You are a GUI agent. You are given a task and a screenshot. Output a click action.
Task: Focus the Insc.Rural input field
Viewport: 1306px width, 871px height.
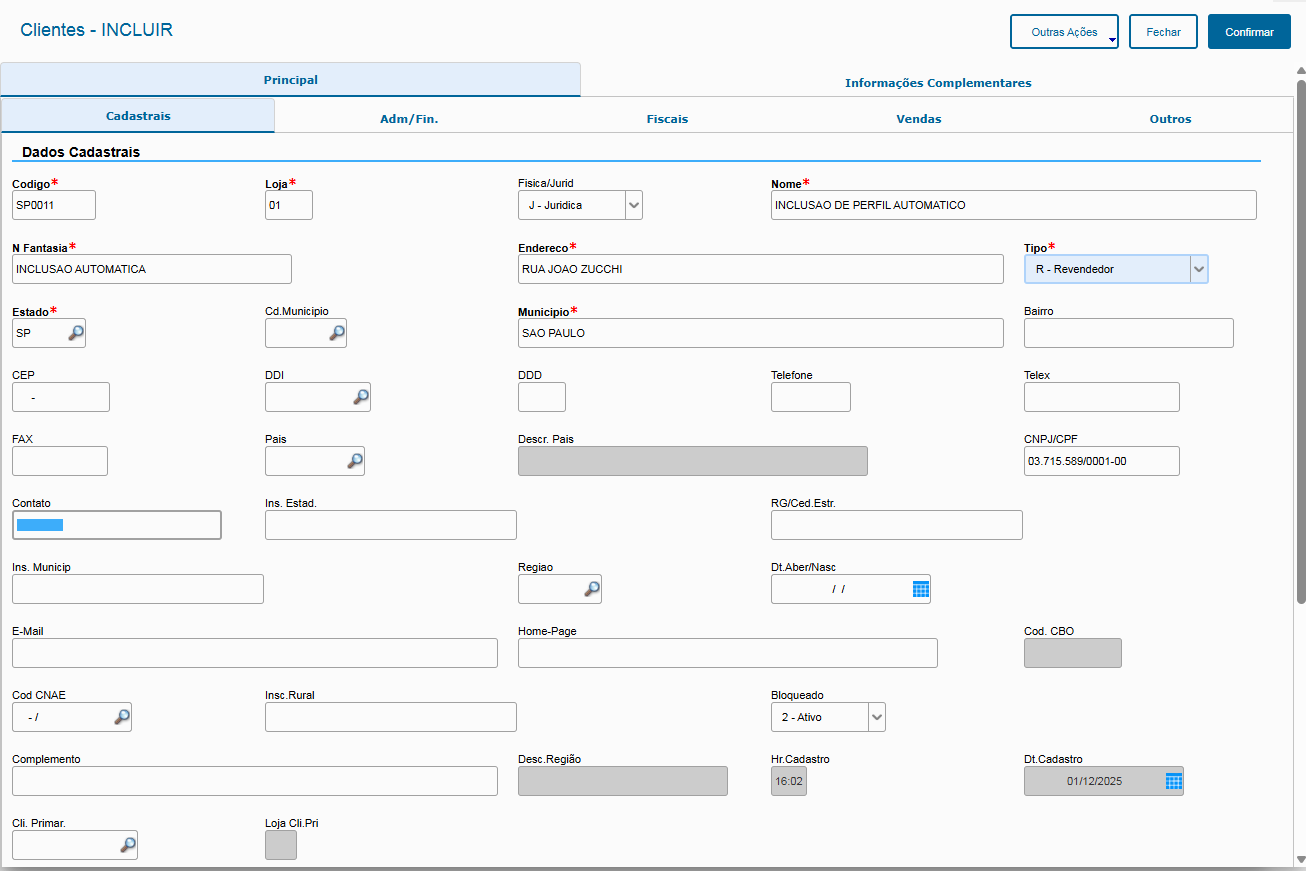click(391, 717)
